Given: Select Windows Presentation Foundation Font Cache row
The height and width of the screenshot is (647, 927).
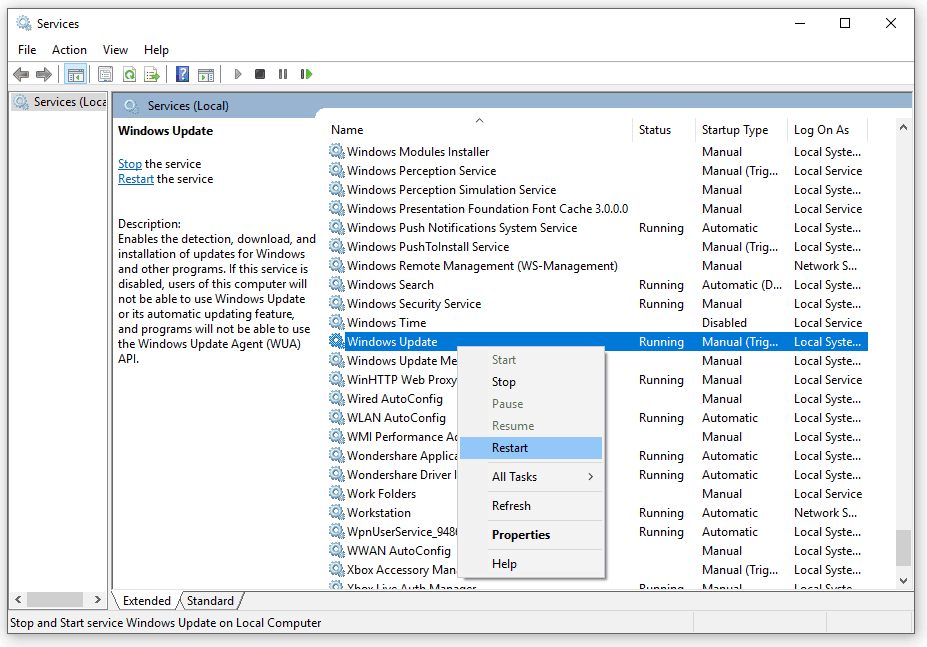Looking at the screenshot, I should tap(597, 208).
